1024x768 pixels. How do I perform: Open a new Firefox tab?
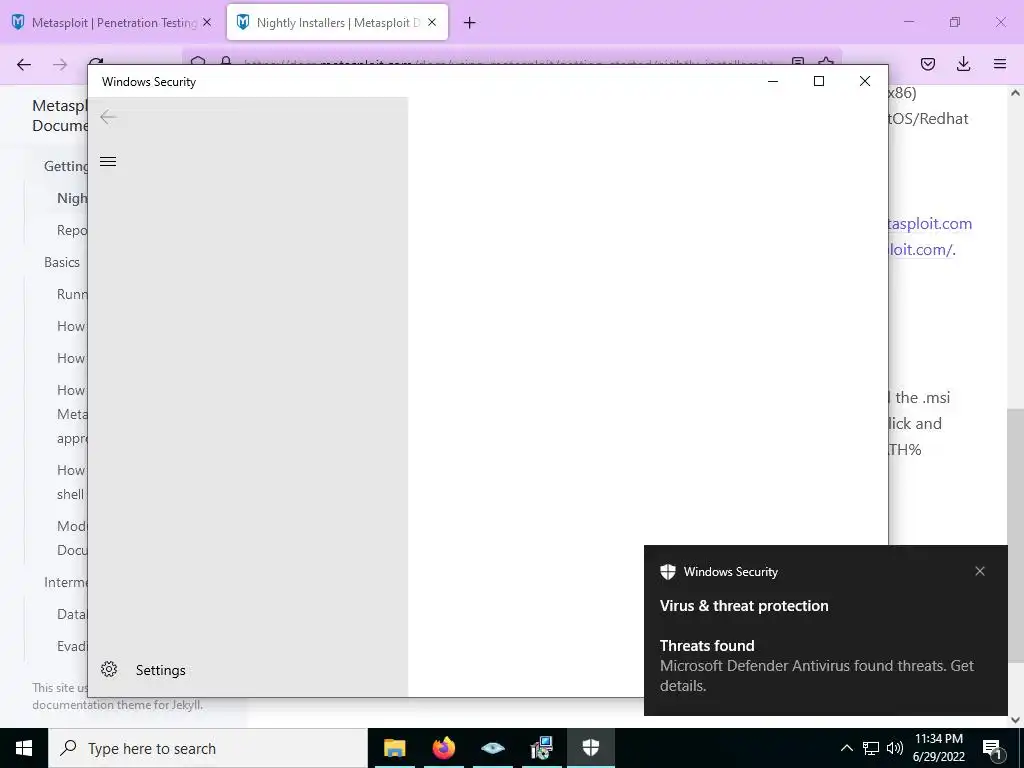point(469,23)
